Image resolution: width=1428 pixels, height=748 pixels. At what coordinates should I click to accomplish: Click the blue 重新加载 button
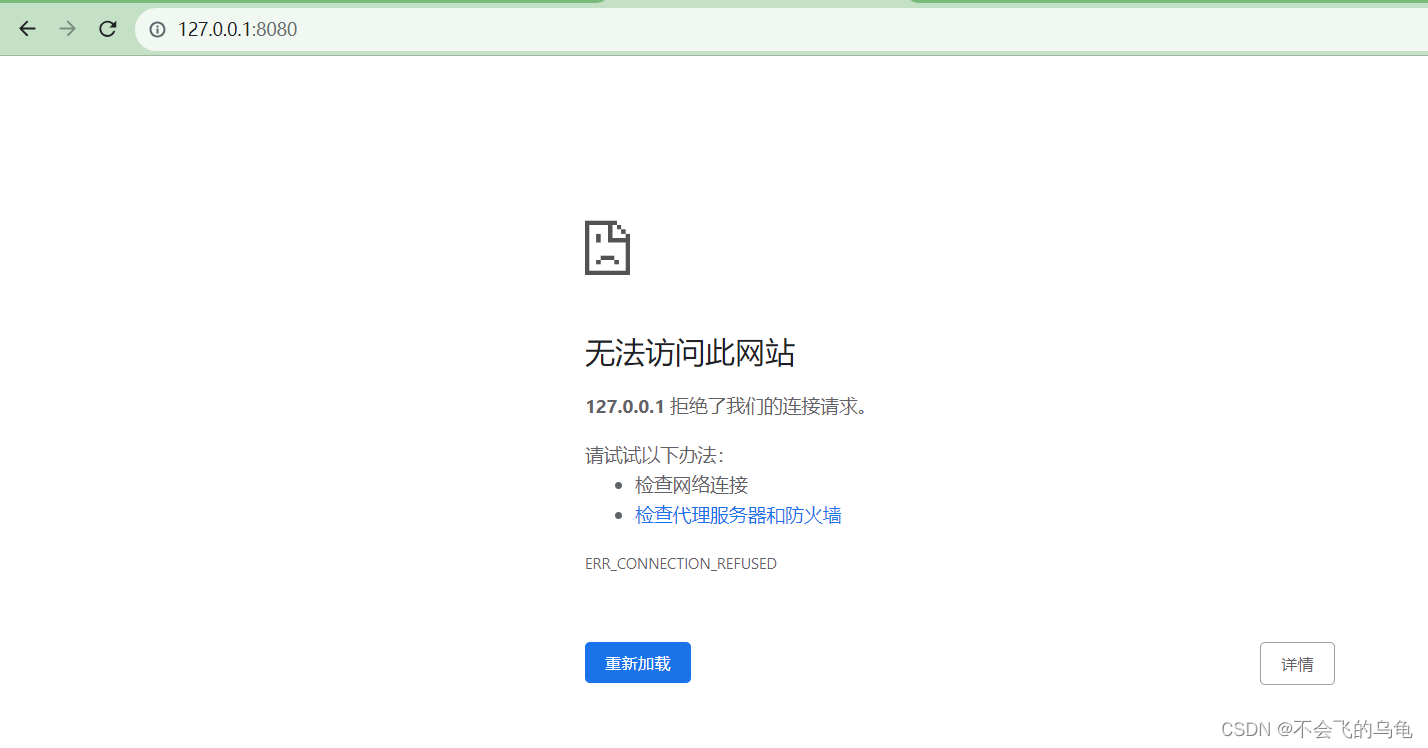[x=638, y=663]
